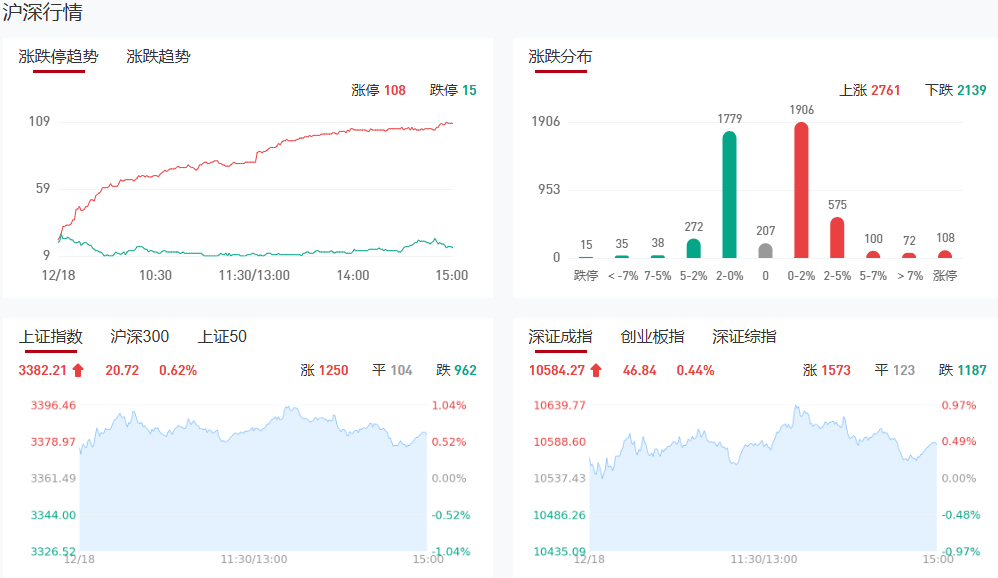998x578 pixels.
Task: Switch to the 涨跌趋势 tab
Action: 158,57
